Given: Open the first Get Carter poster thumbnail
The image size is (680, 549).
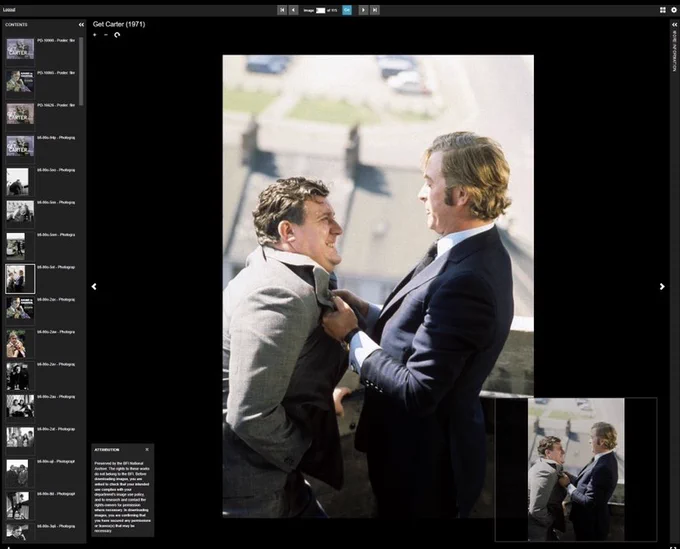Looking at the screenshot, I should (x=20, y=49).
